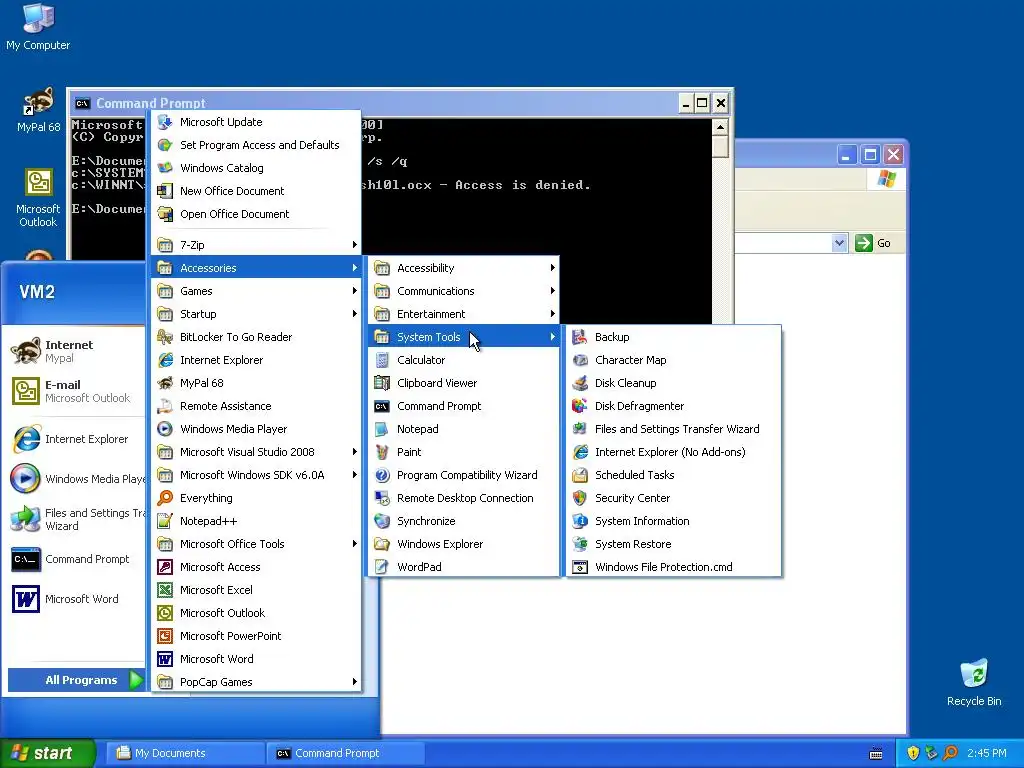Launch Internet Explorer (No Add-ons)
Viewport: 1024px width, 768px height.
point(673,452)
